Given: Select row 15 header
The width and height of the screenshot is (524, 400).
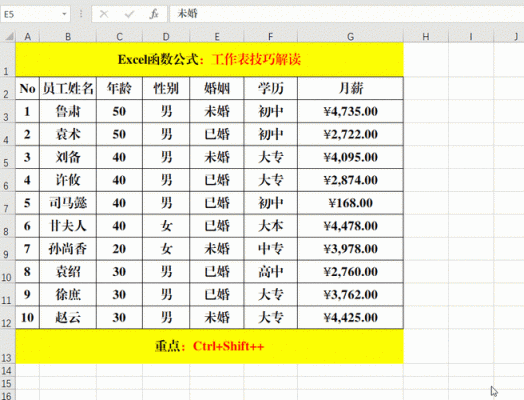Looking at the screenshot, I should (x=7, y=383).
